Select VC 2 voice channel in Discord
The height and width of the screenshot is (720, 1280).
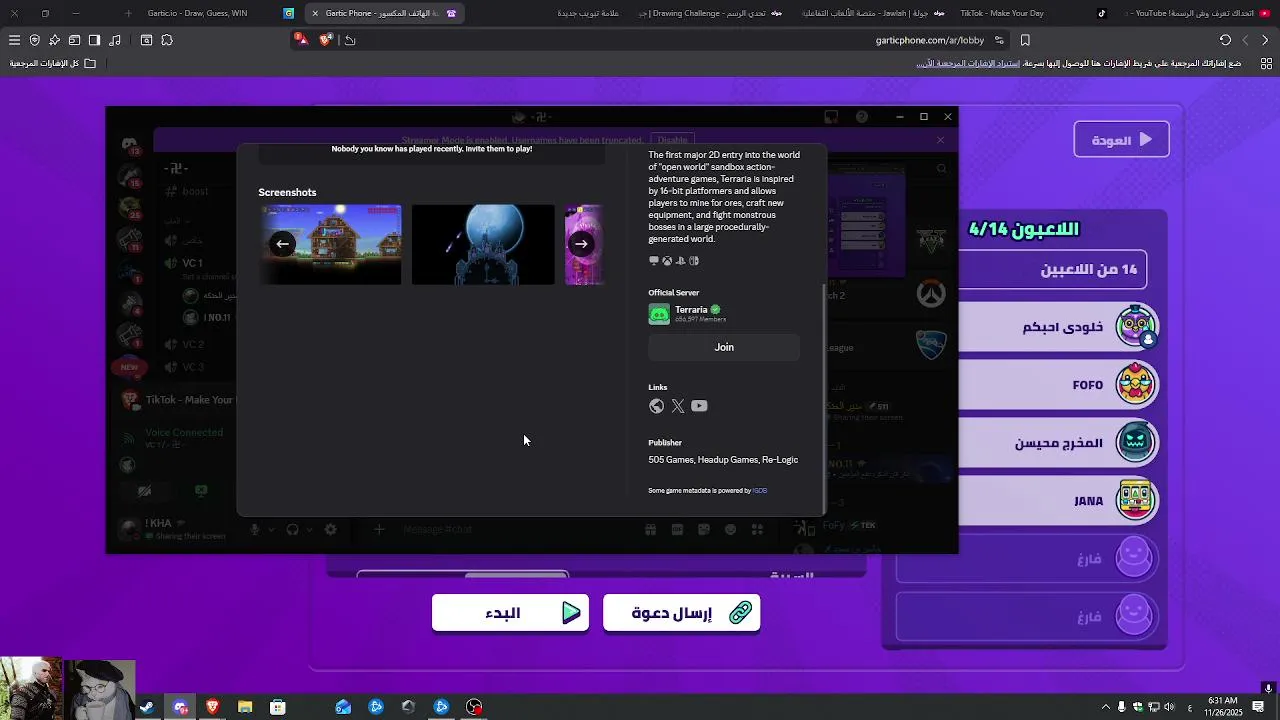click(192, 345)
